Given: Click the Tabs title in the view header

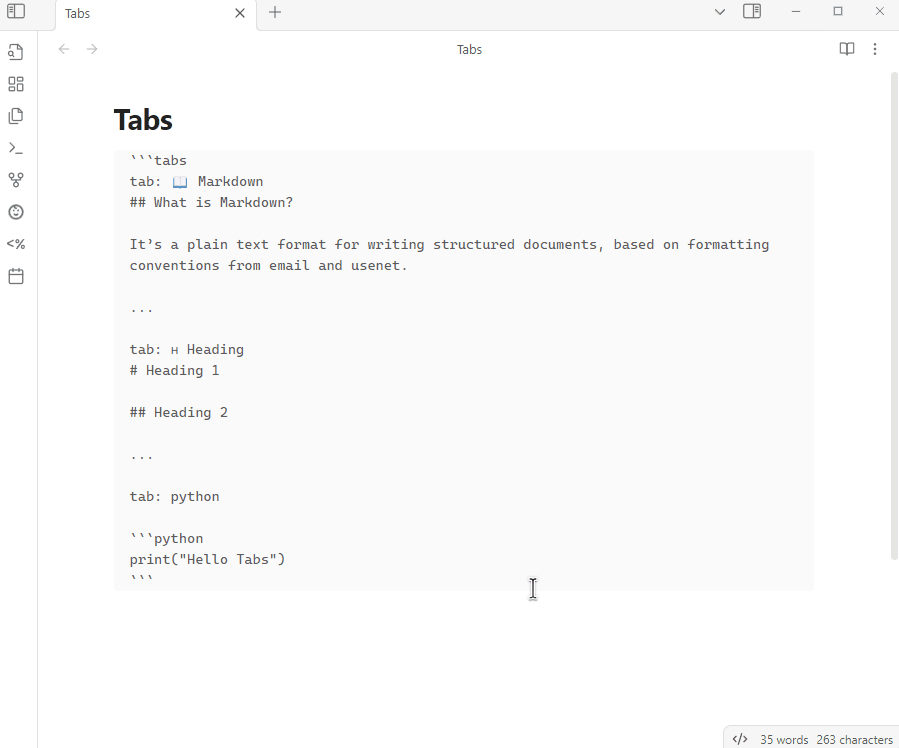Looking at the screenshot, I should tap(470, 50).
